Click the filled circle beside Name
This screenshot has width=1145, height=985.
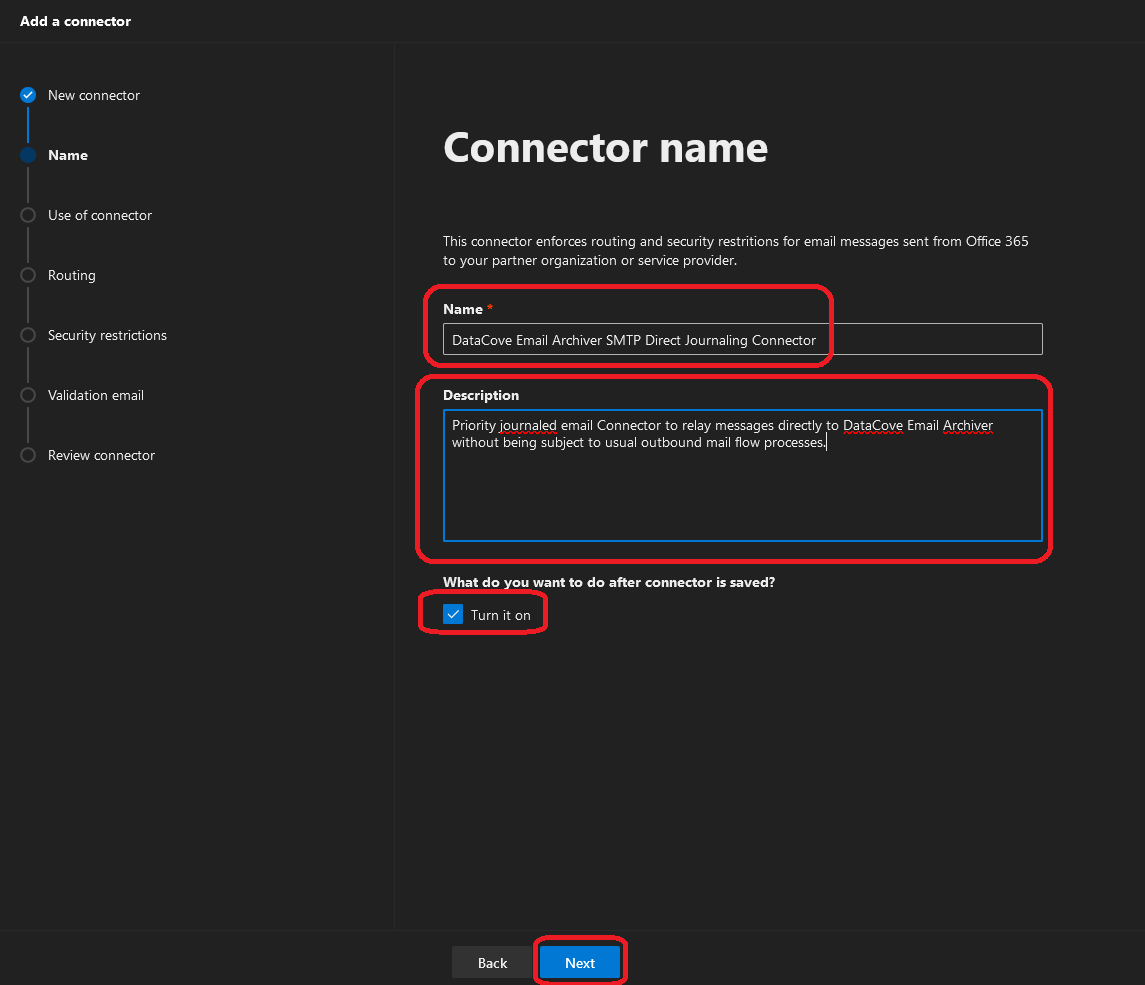pyautogui.click(x=28, y=155)
